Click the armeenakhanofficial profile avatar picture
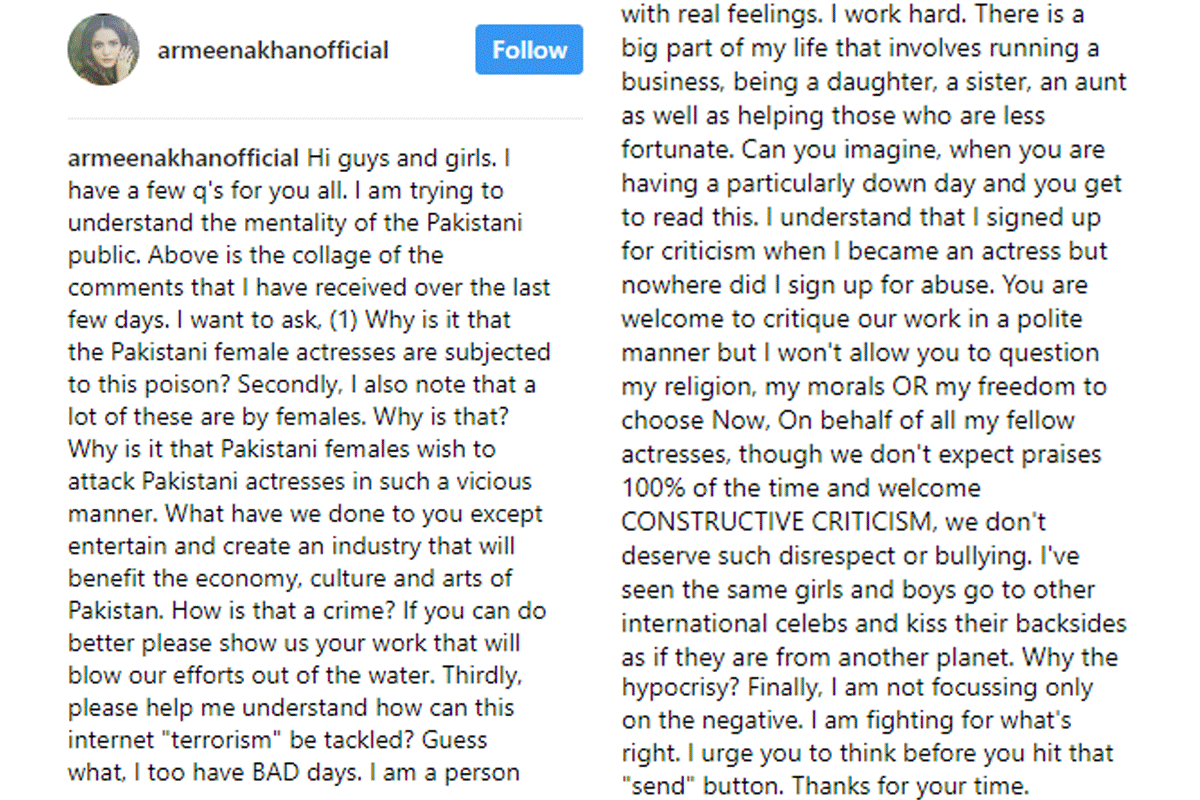1200x800 pixels. 103,50
